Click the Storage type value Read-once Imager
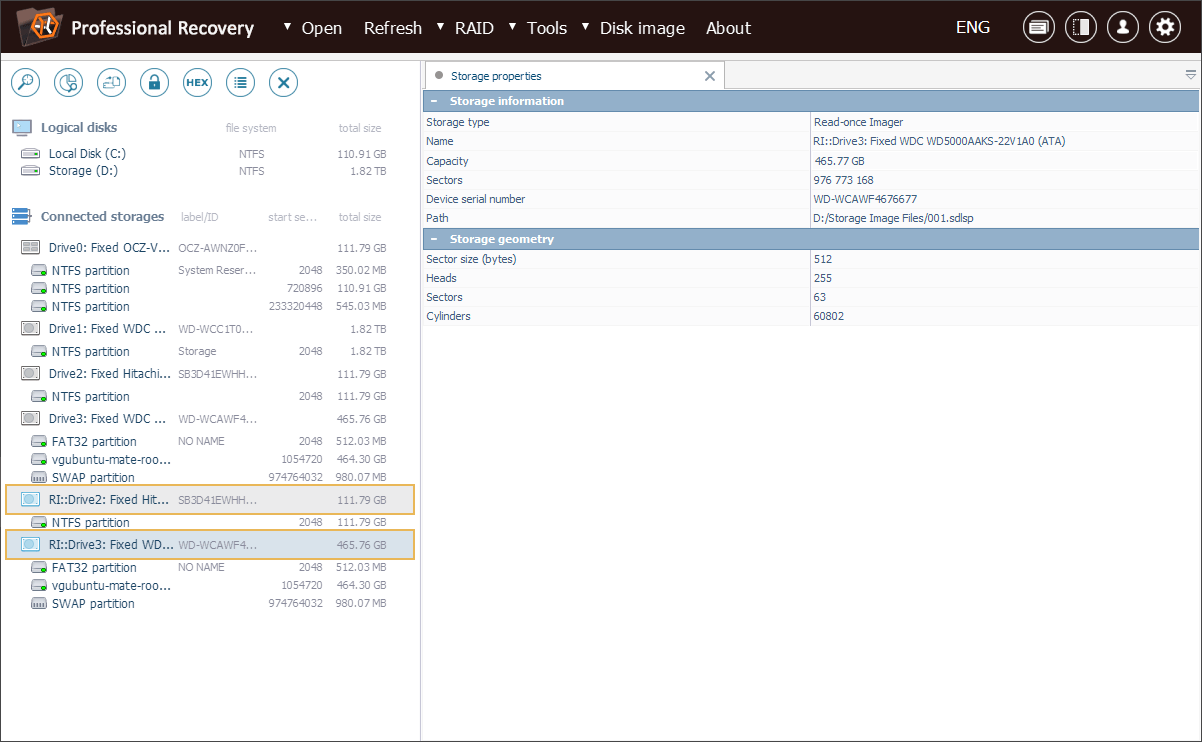Screen dimensions: 1202x742 pos(859,122)
